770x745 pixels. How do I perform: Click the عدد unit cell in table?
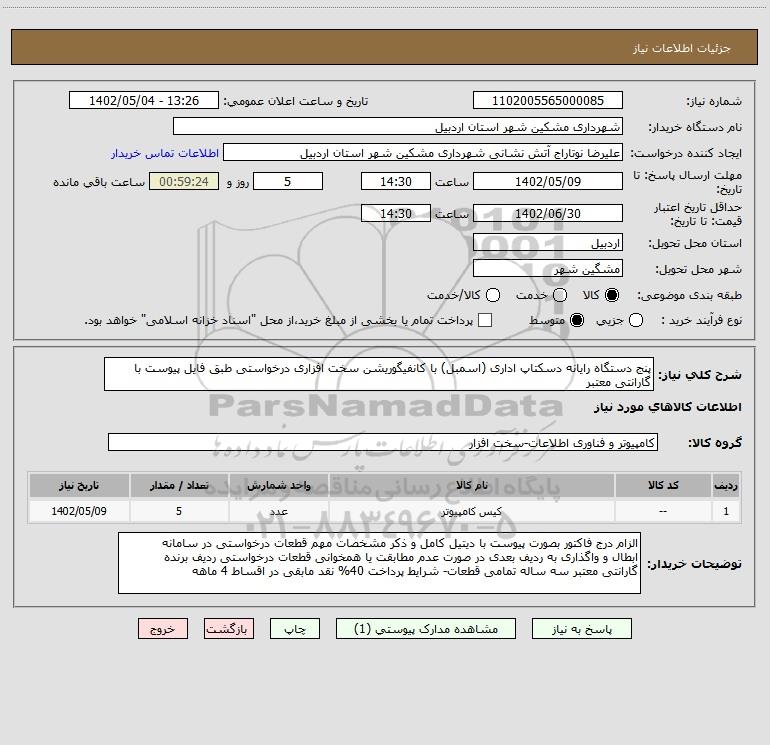click(278, 511)
